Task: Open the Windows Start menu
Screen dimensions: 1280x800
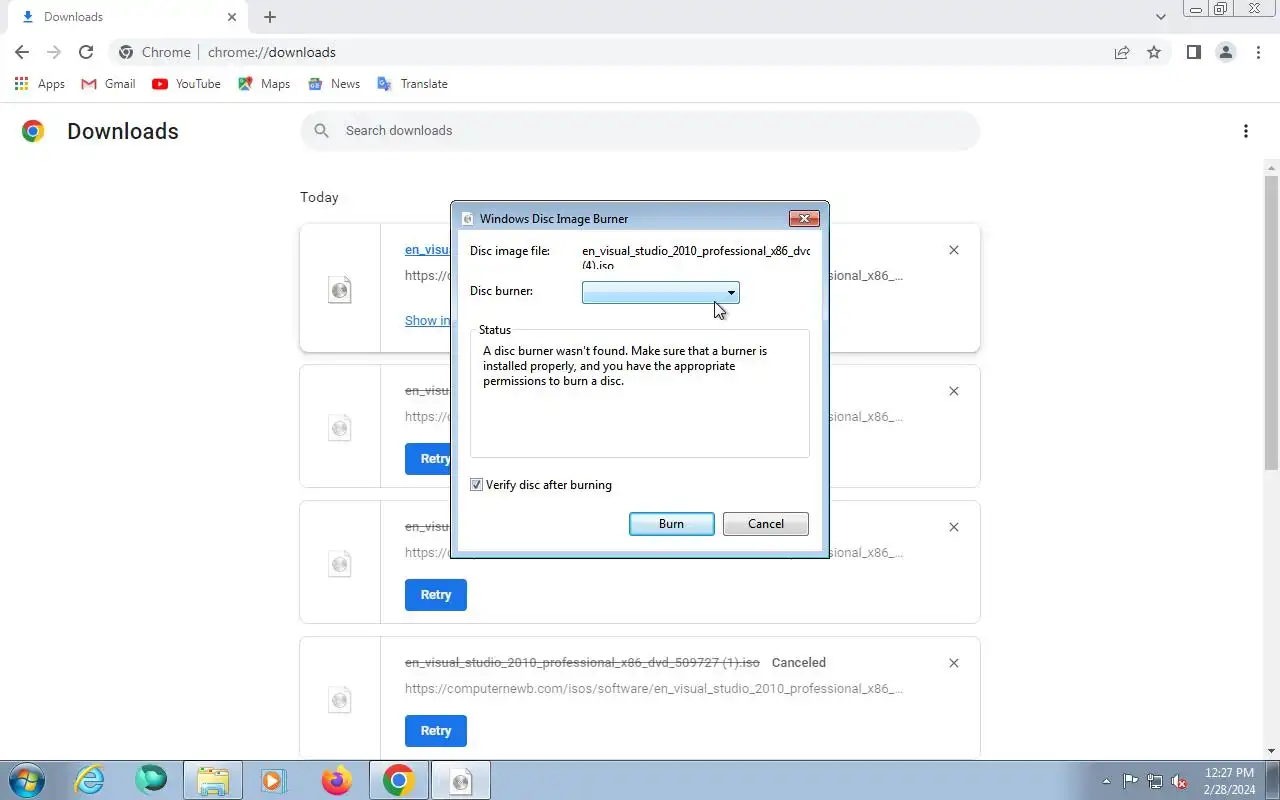Action: click(x=26, y=780)
